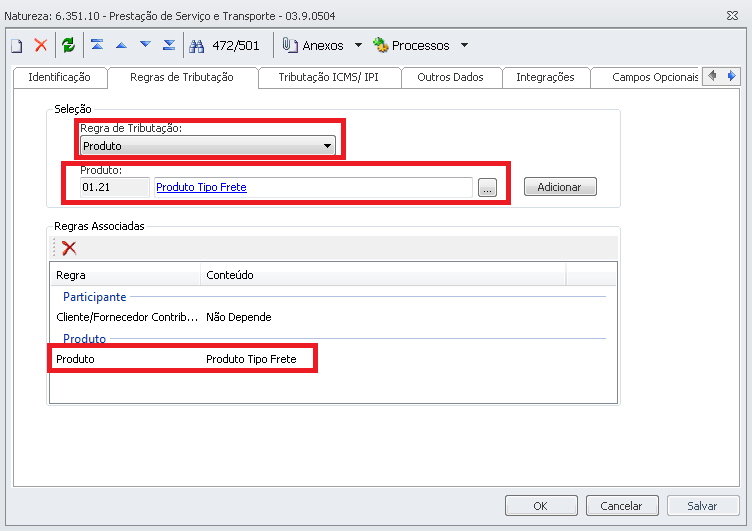Click the ellipsis product lookup button
Image resolution: width=752 pixels, height=532 pixels.
[x=487, y=188]
